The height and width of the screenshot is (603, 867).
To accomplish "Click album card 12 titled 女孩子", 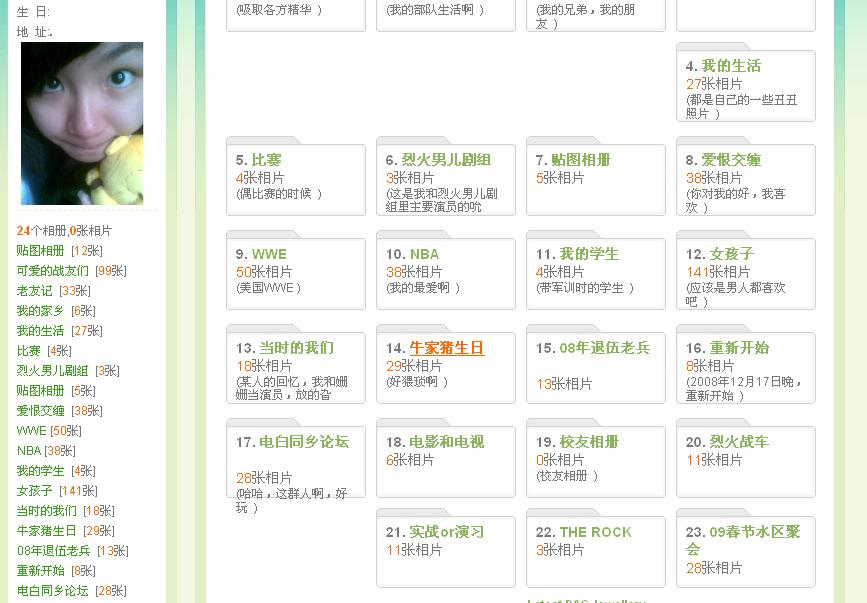I will tap(731, 254).
